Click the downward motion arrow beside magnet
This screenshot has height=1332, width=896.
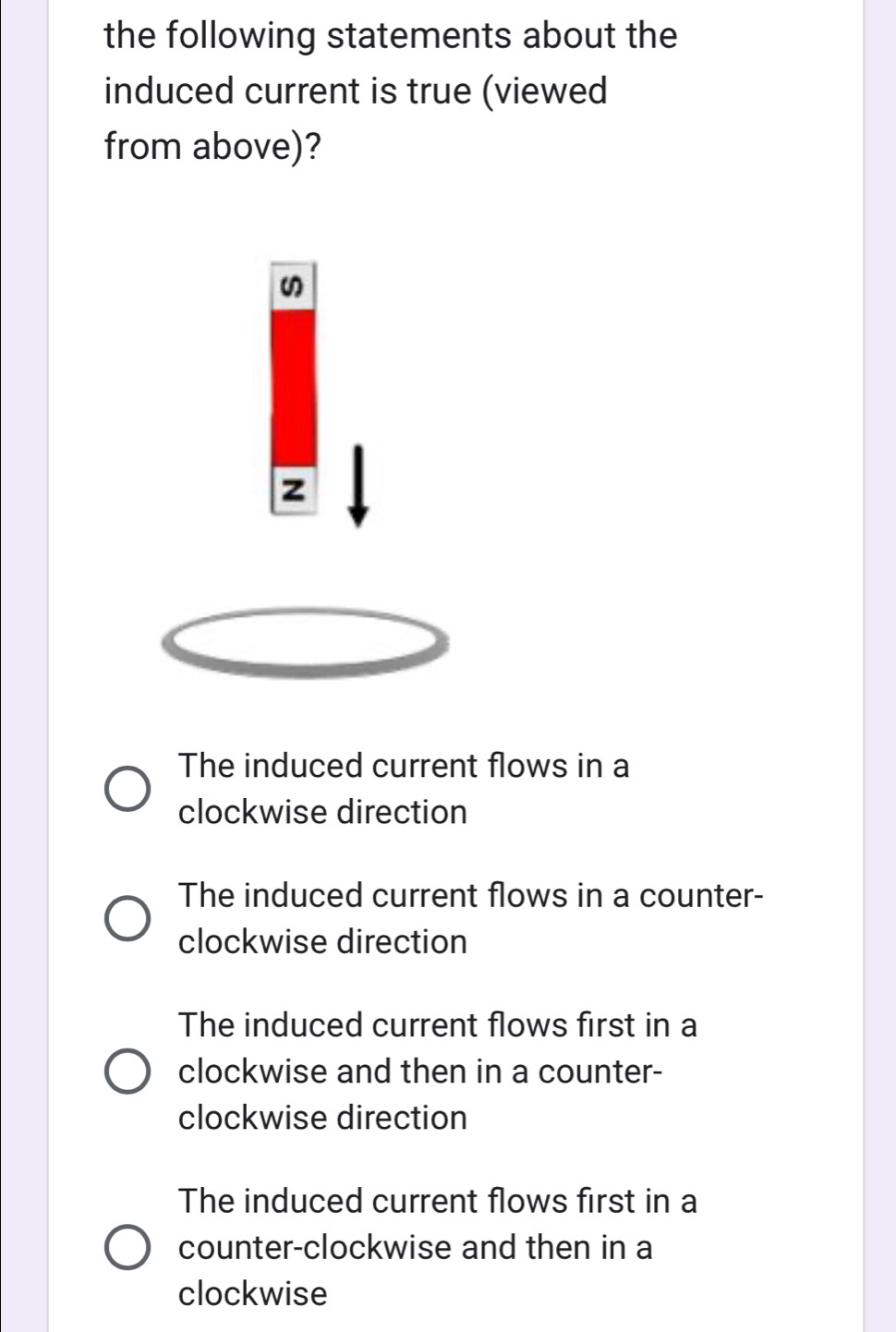point(357,485)
